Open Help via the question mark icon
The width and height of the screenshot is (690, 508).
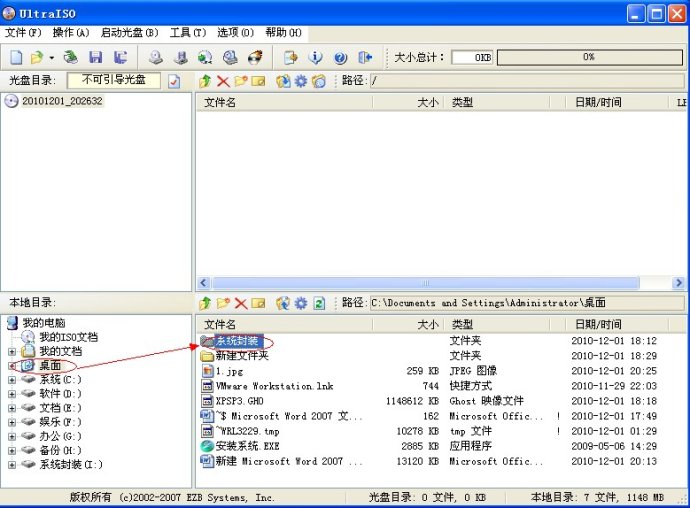point(341,58)
